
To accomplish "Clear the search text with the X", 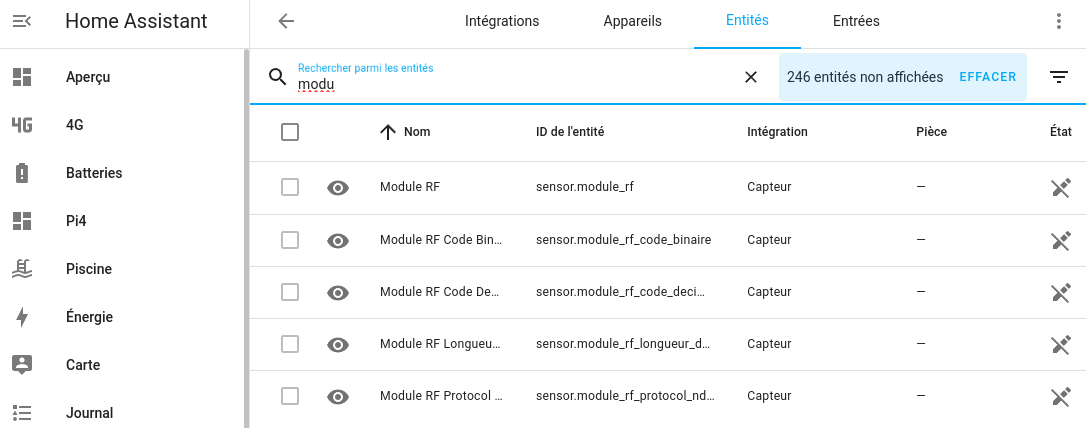I will [751, 77].
